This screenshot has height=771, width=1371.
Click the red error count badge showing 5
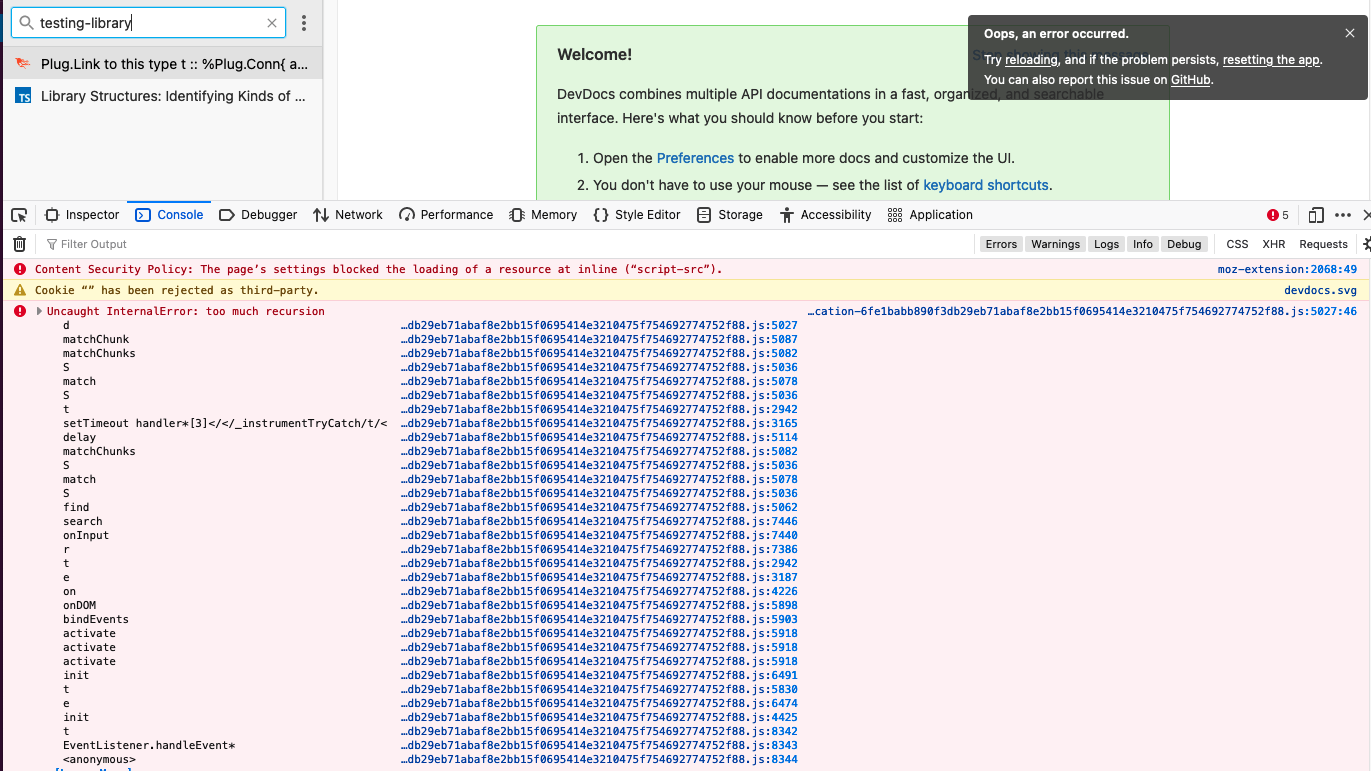click(x=1277, y=214)
